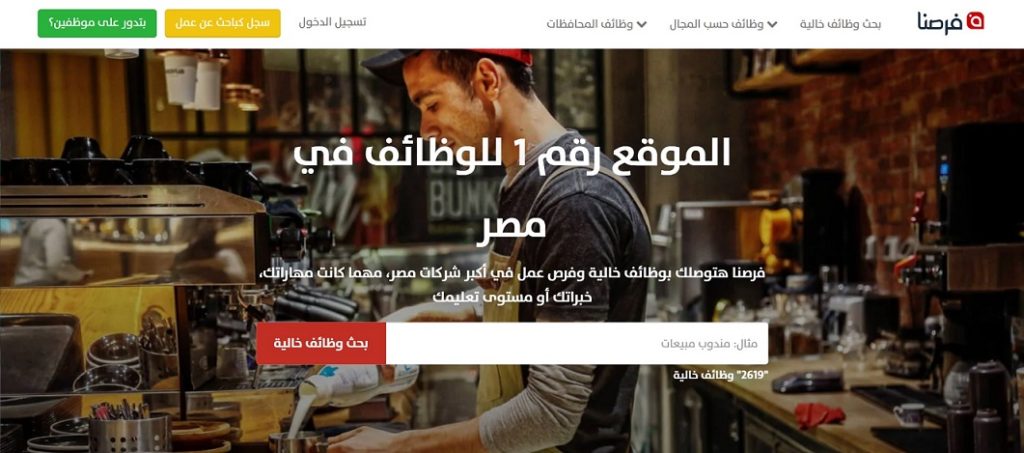Click the "2619" وظائف خالية count text
The image size is (1024, 453).
pyautogui.click(x=720, y=375)
